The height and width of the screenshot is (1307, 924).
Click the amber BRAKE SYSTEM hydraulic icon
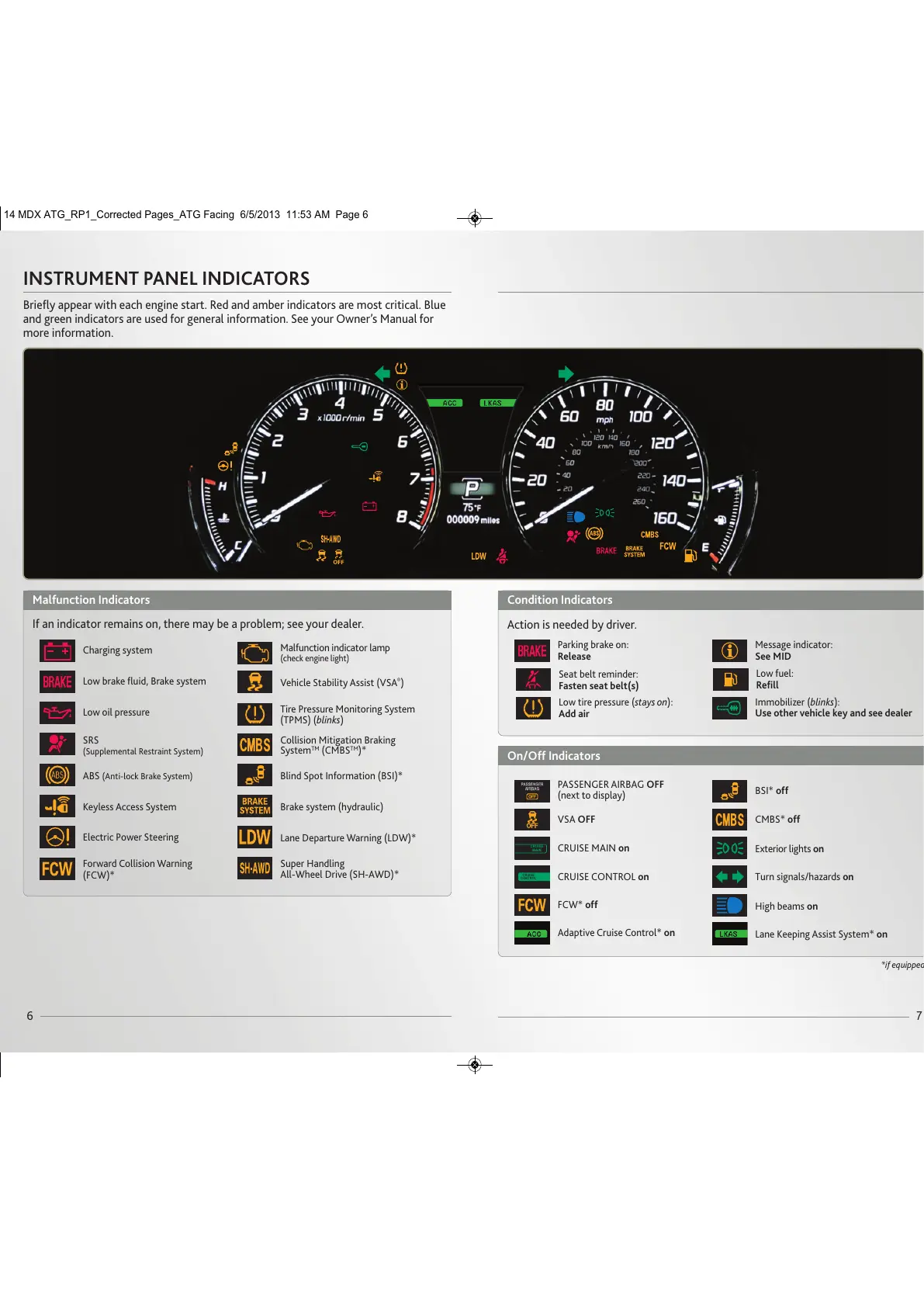(254, 806)
